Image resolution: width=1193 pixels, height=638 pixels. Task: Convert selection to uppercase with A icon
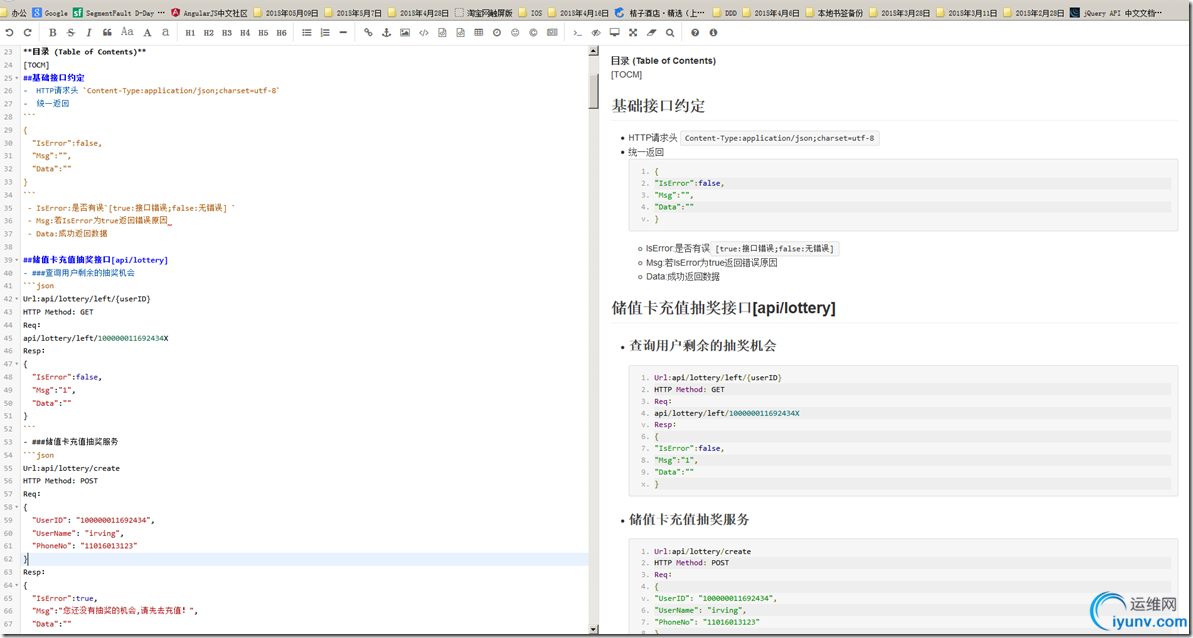148,33
